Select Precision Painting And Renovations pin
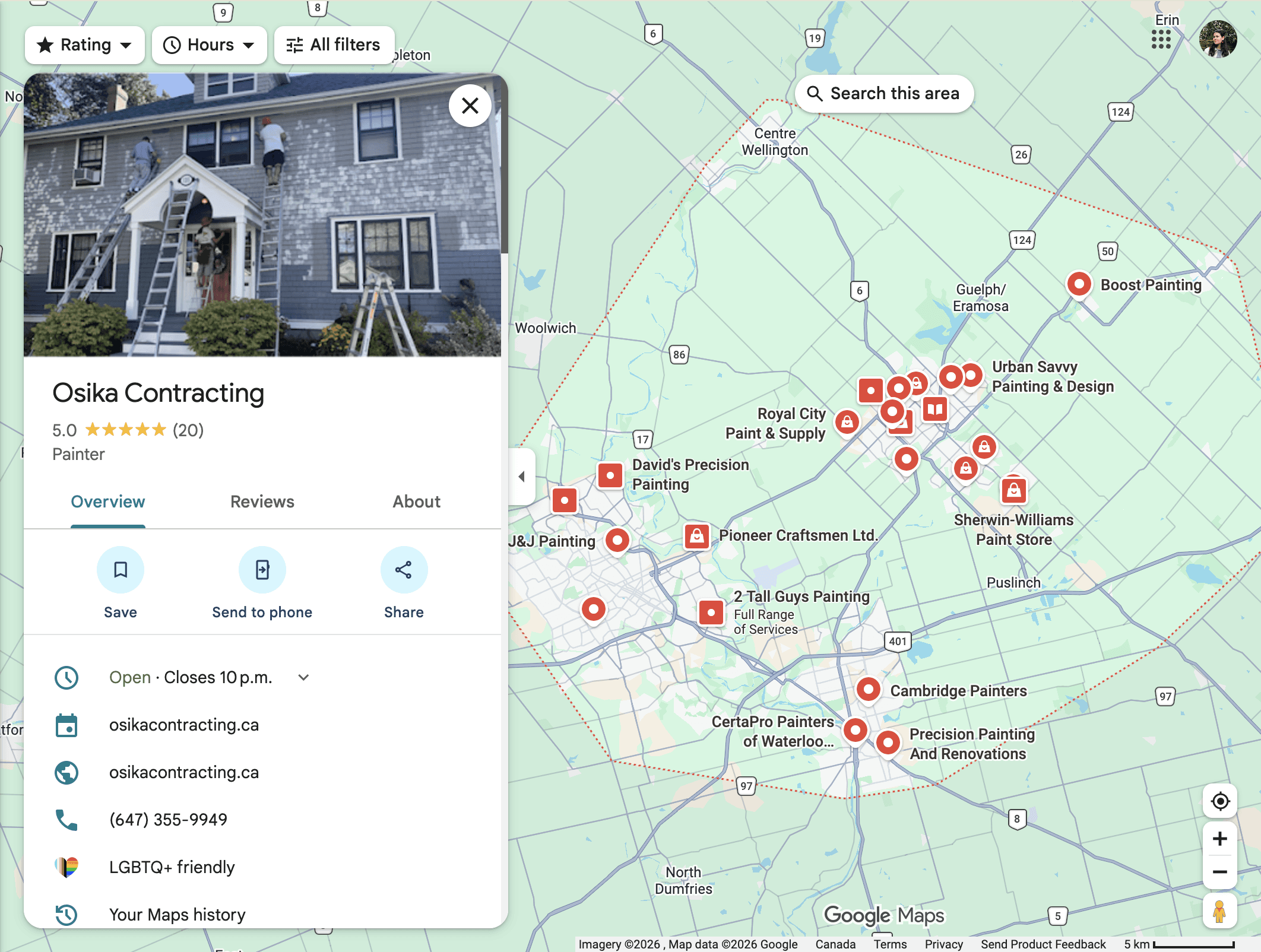1261x952 pixels. (x=888, y=742)
